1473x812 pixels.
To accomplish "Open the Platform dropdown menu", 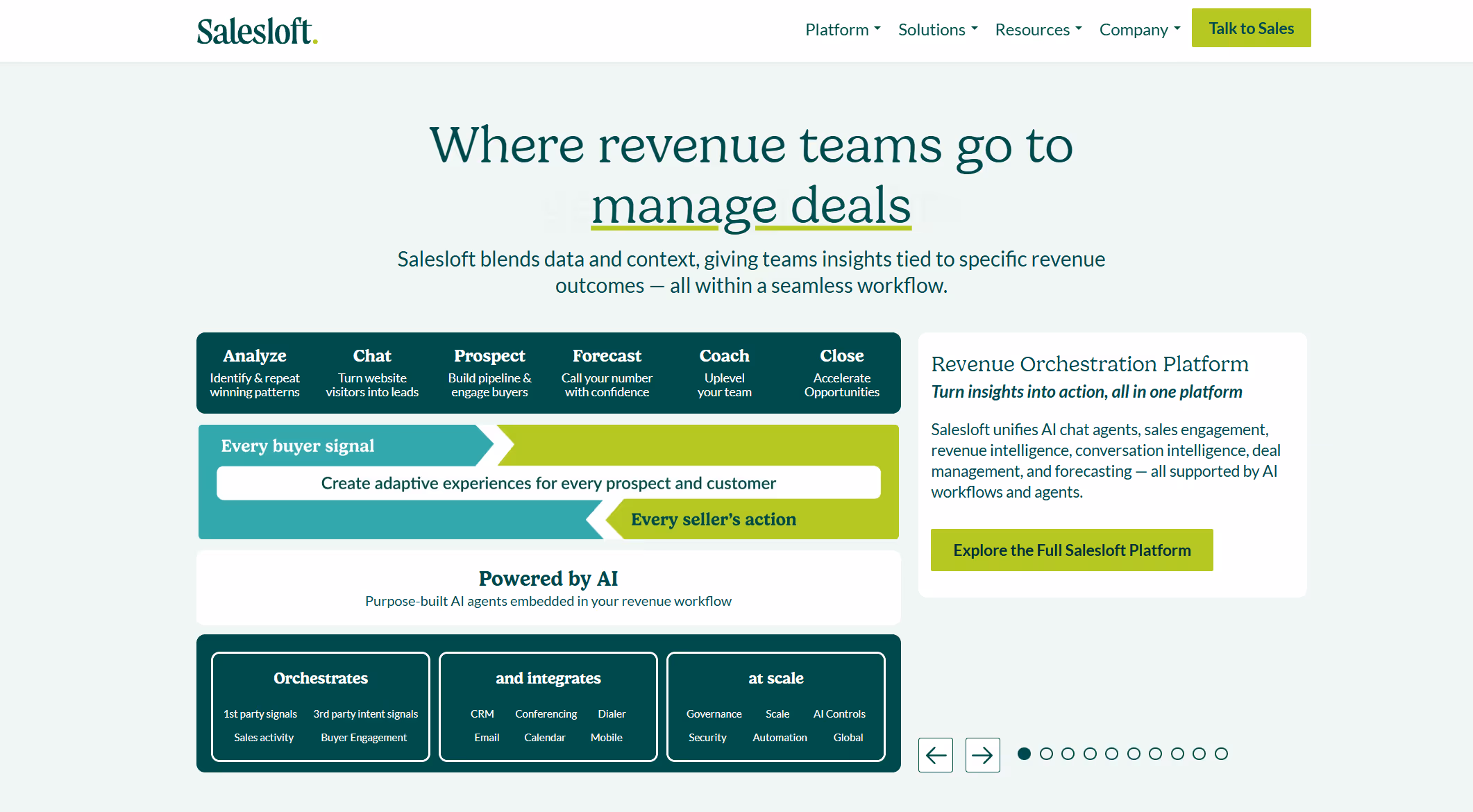I will pyautogui.click(x=842, y=29).
